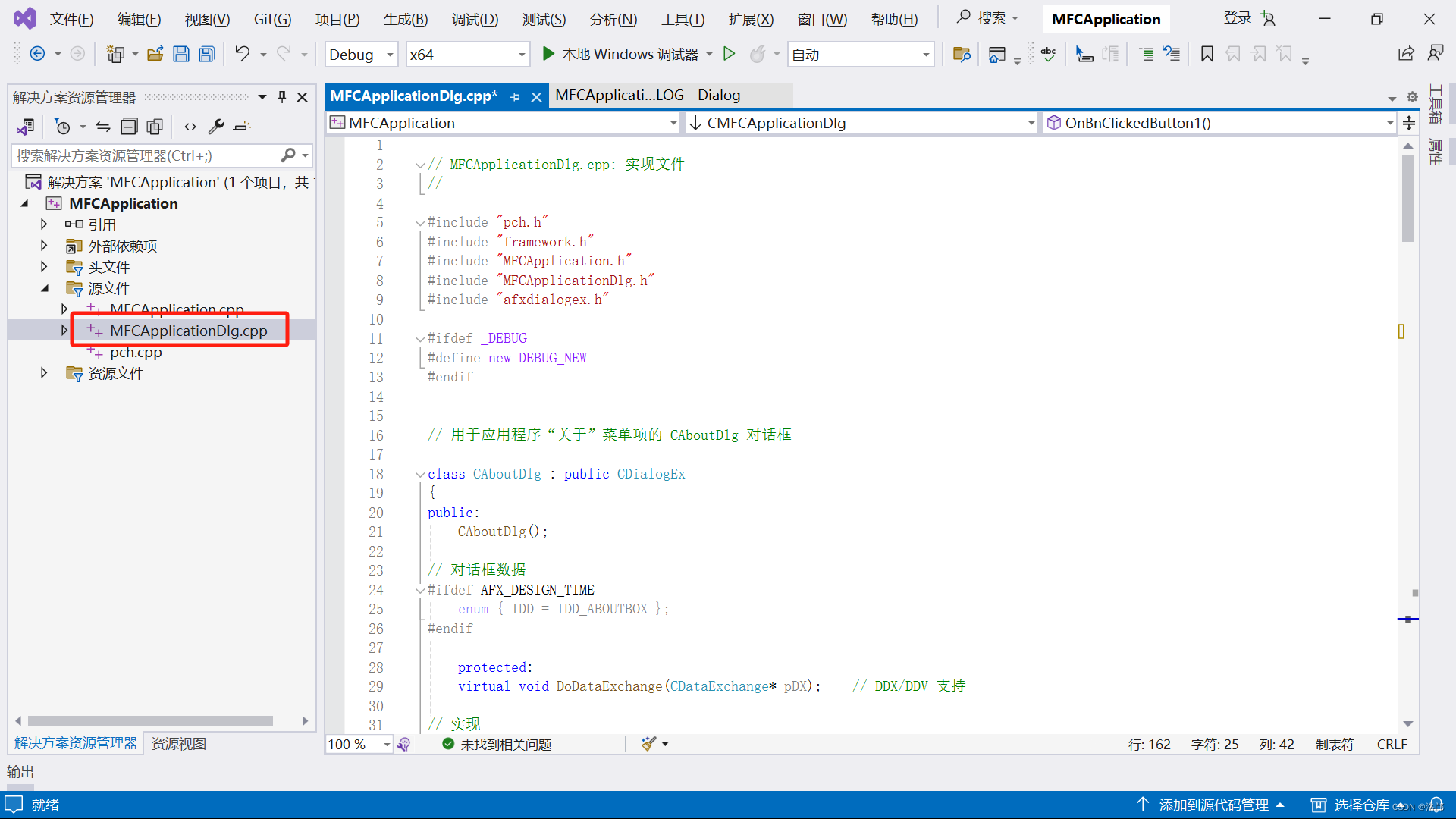This screenshot has width=1456, height=819.
Task: Click Sync with Active Document arrows icon
Action: tap(103, 127)
